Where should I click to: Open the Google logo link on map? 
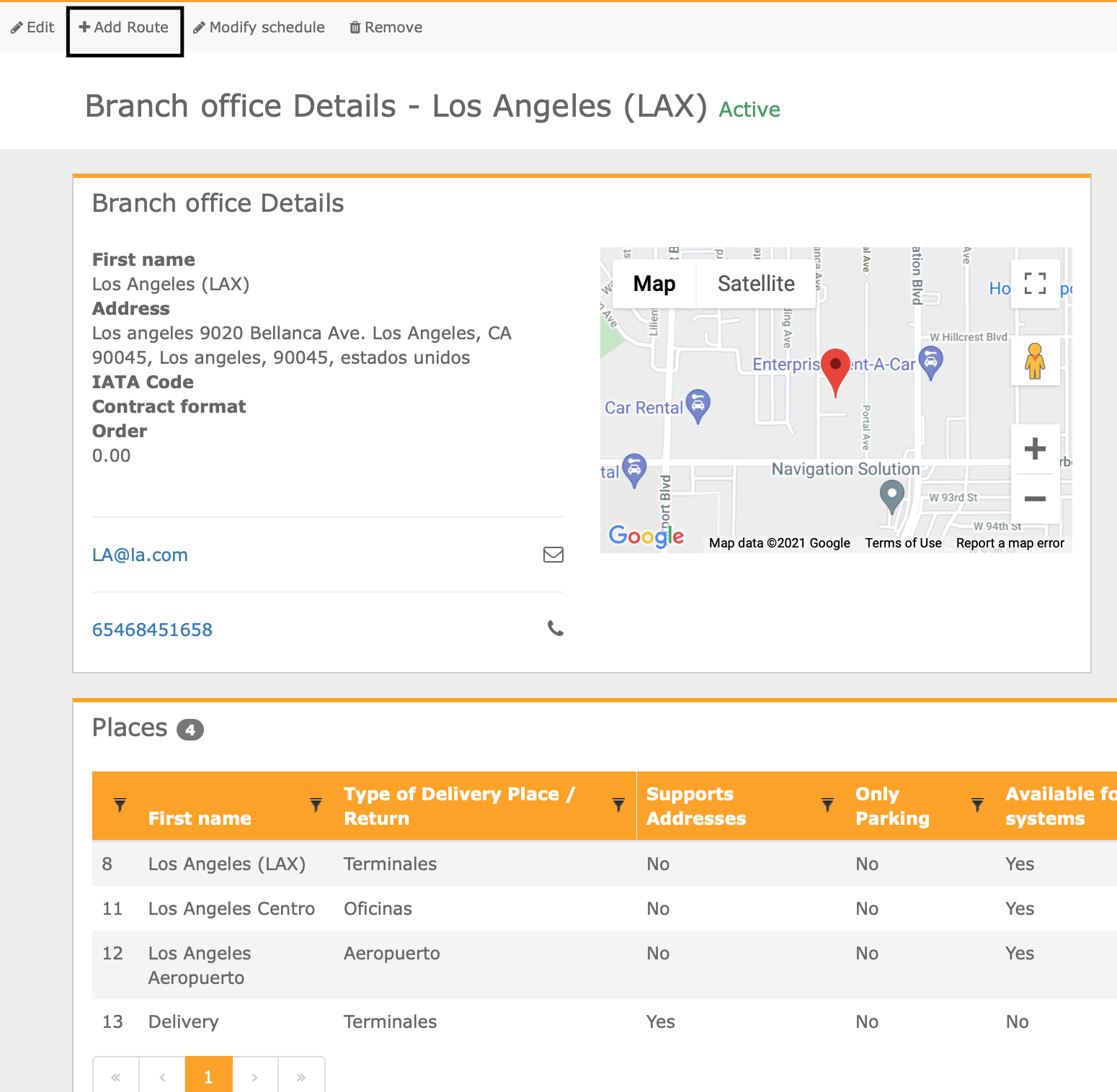[646, 535]
